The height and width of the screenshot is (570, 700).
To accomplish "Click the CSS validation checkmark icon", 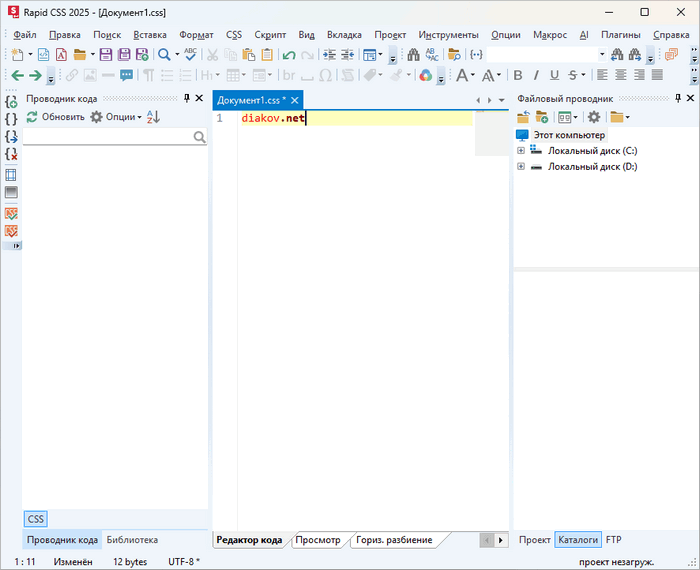I will pos(11,213).
